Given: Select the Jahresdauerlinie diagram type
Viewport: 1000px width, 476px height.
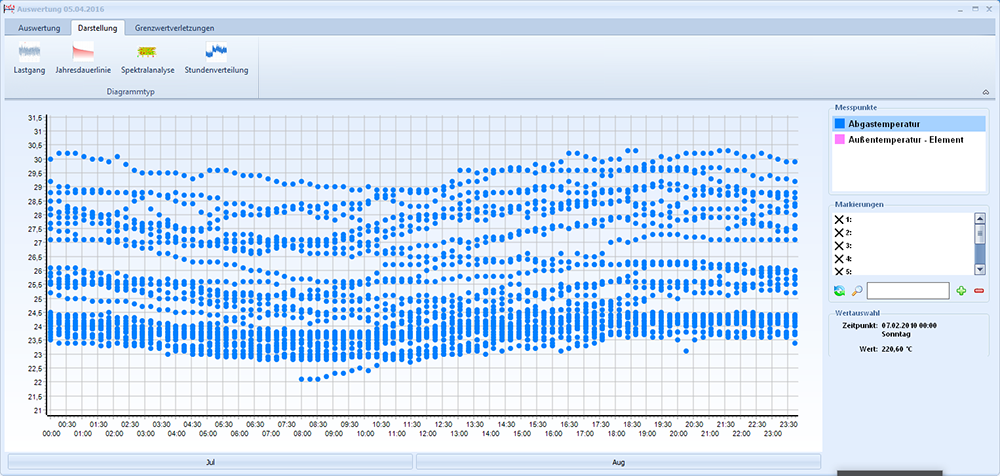Looking at the screenshot, I should pos(83,58).
